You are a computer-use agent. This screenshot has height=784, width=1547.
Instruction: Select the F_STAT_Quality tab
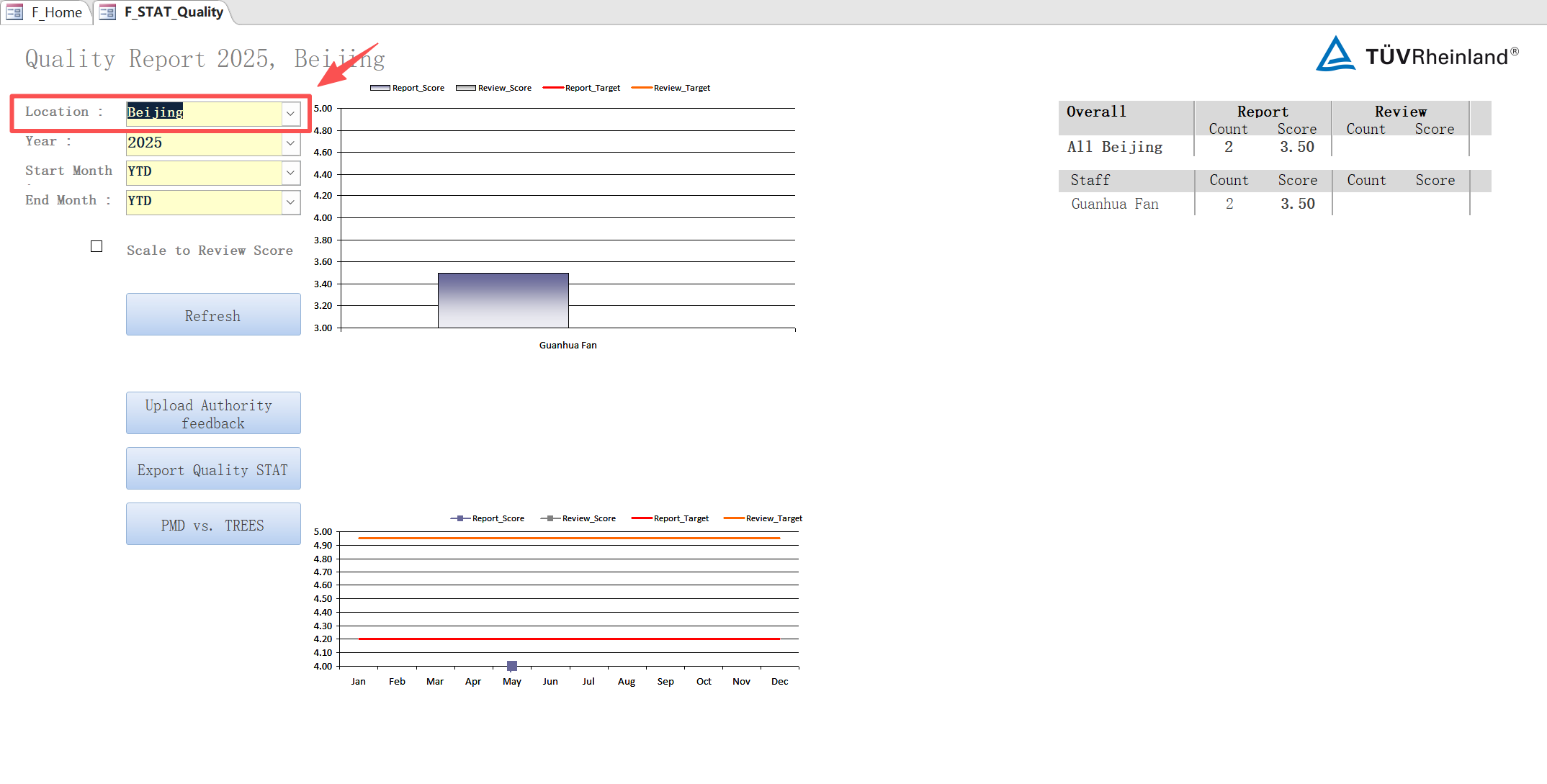coord(173,12)
